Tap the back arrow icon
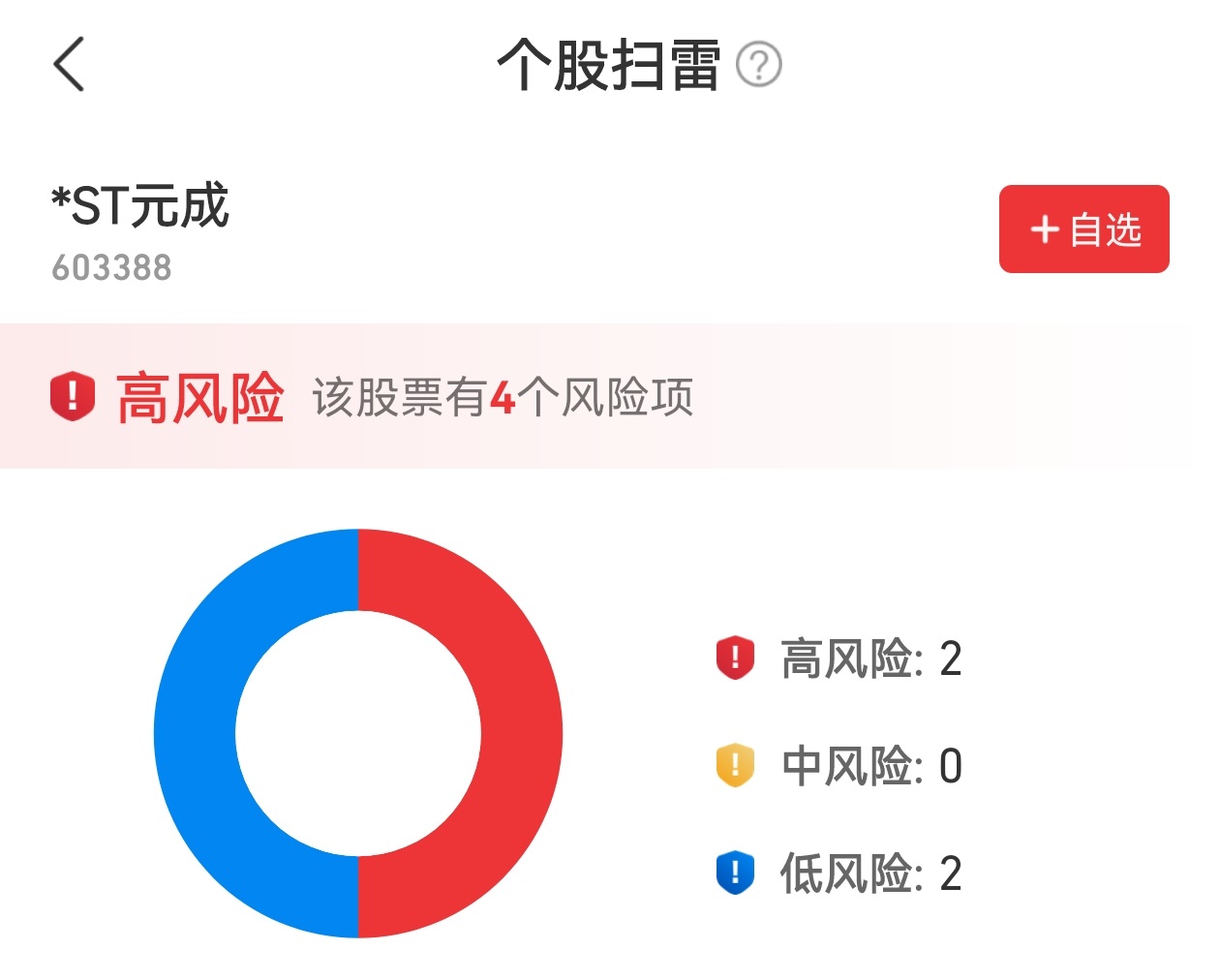Image resolution: width=1220 pixels, height=980 pixels. [x=70, y=64]
